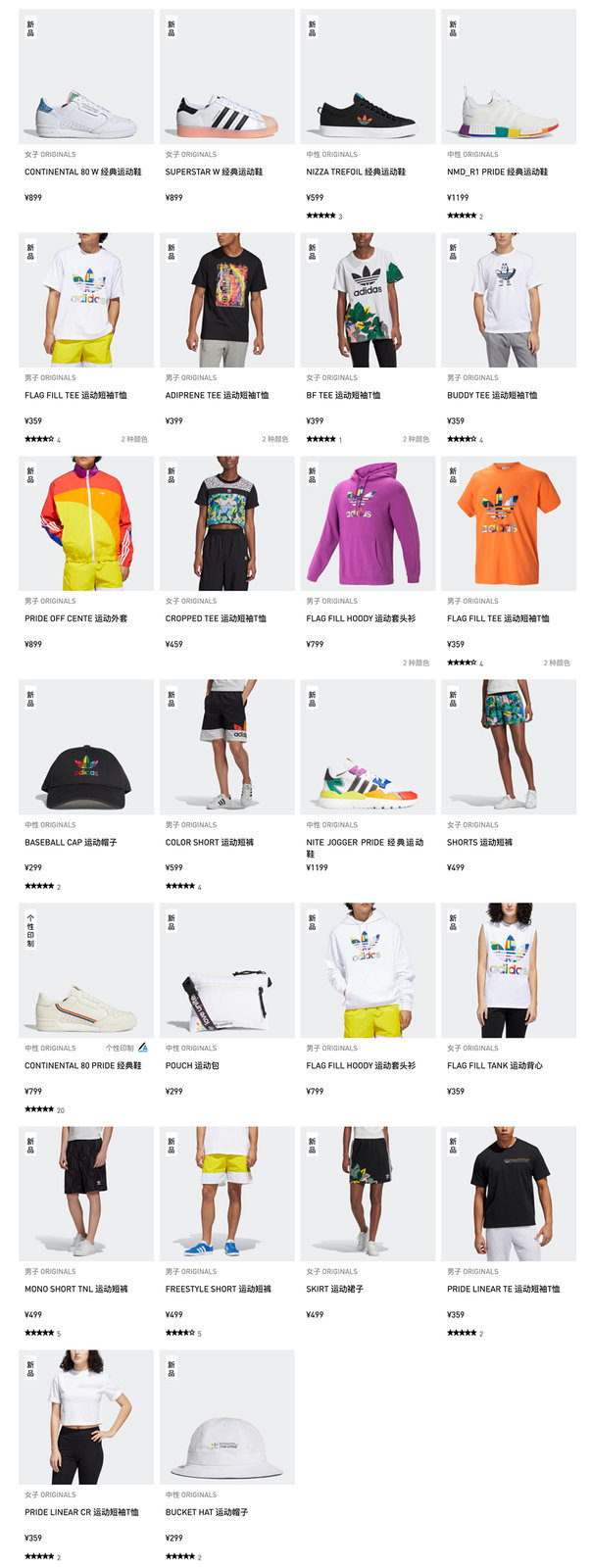Click the star rating under BUCKET HAT
This screenshot has width=591, height=1568.
click(180, 1556)
